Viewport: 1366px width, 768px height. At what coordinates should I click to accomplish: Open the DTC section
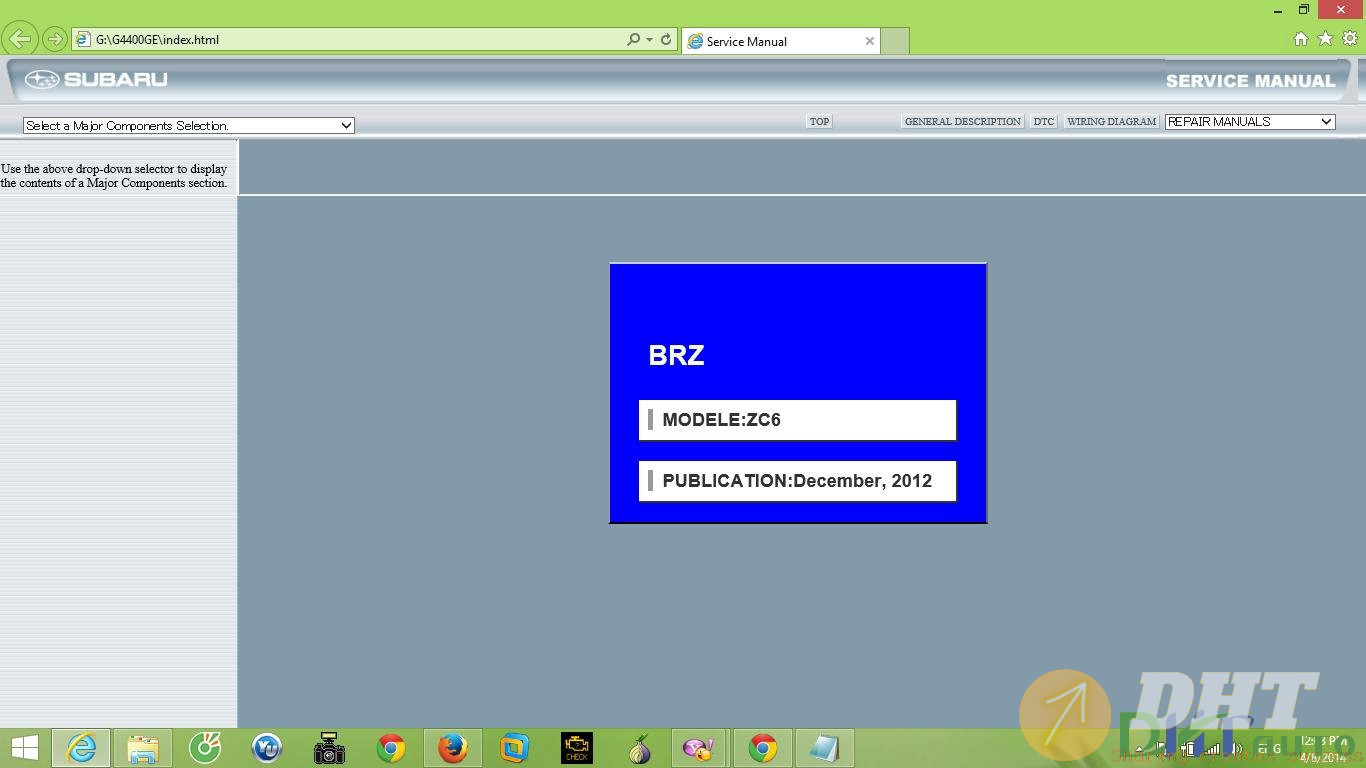pyautogui.click(x=1043, y=121)
